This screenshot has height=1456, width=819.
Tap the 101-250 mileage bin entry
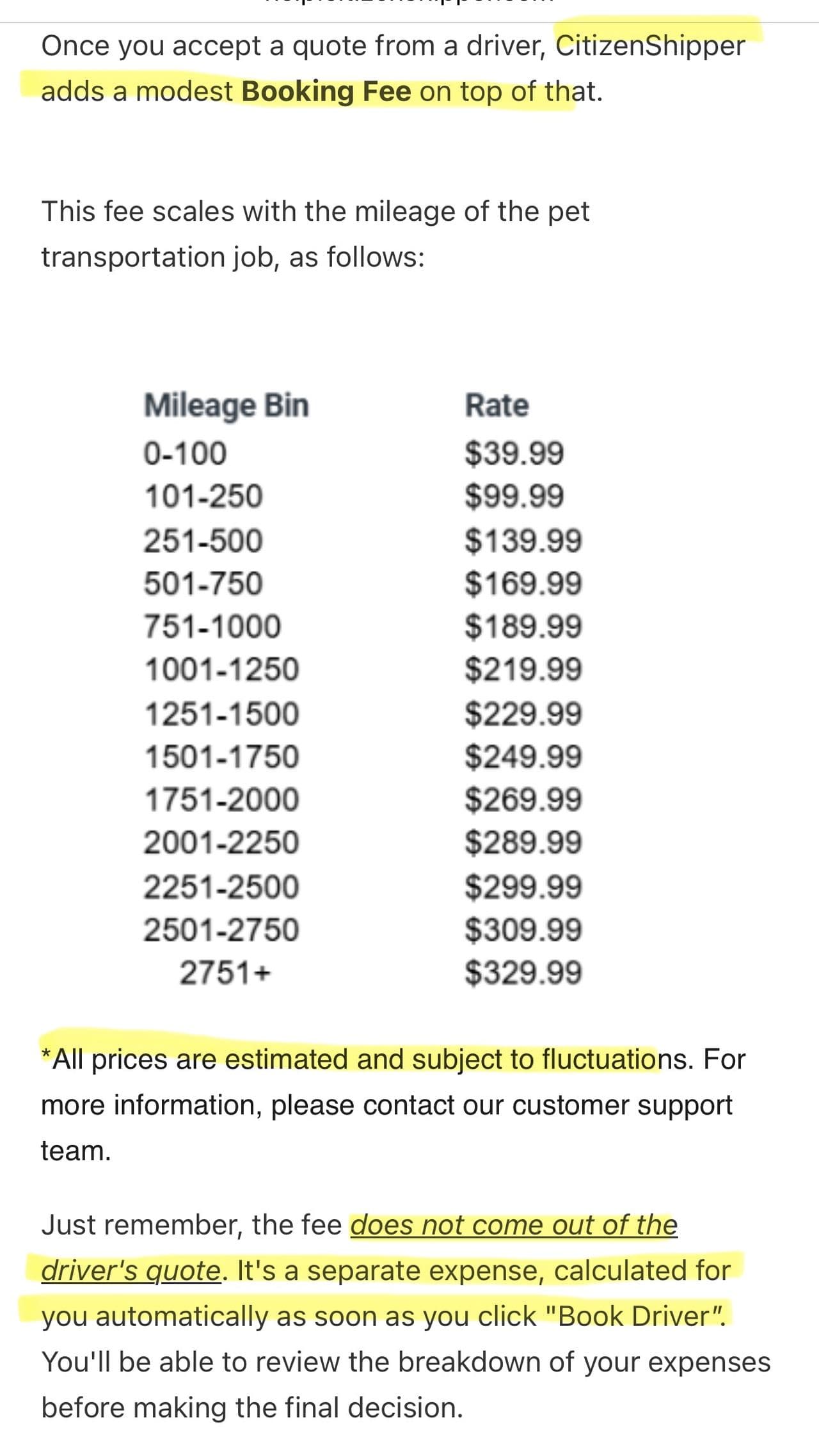coord(203,496)
